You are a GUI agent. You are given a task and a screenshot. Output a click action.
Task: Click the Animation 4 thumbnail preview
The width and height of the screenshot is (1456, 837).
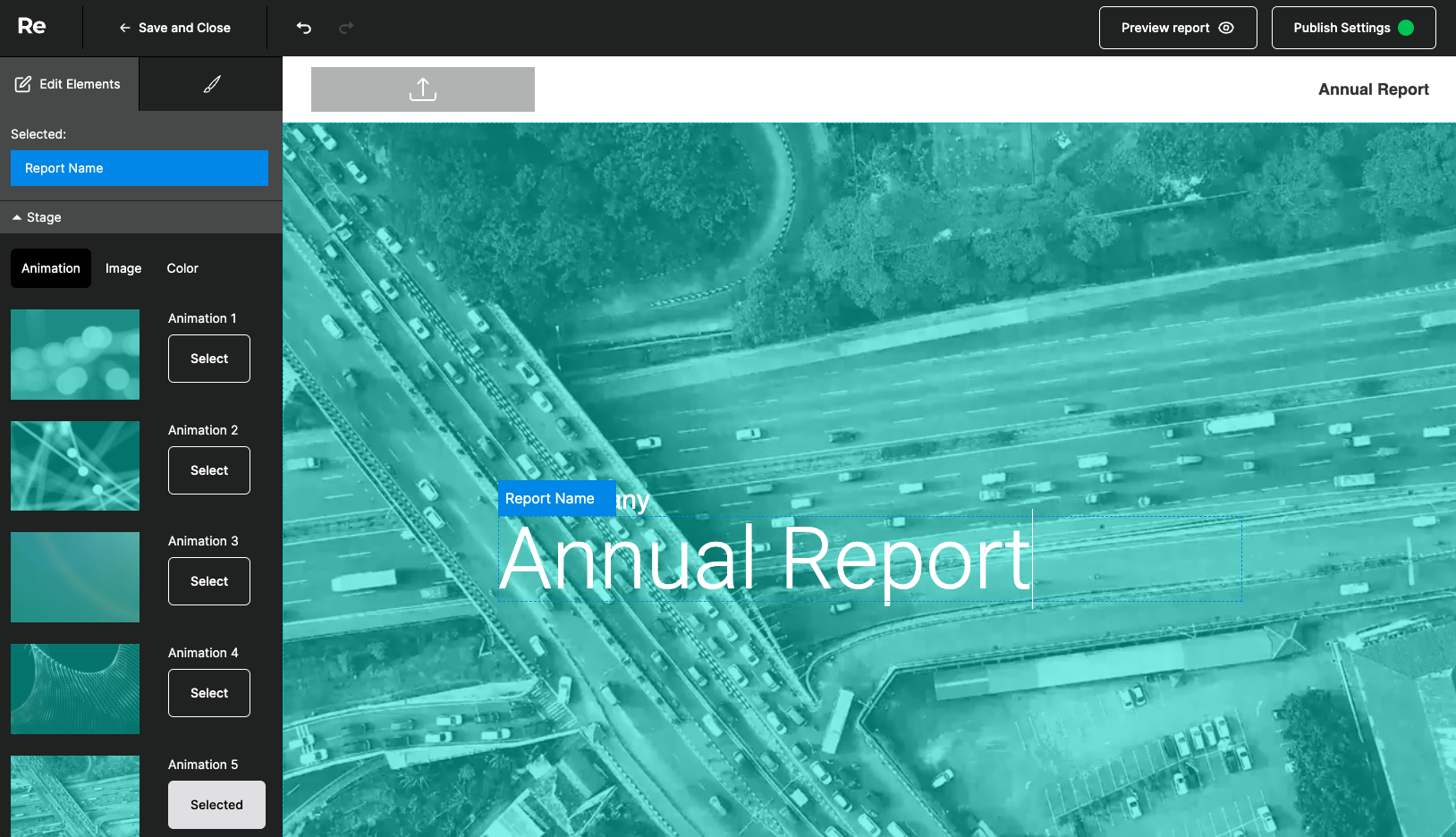75,689
